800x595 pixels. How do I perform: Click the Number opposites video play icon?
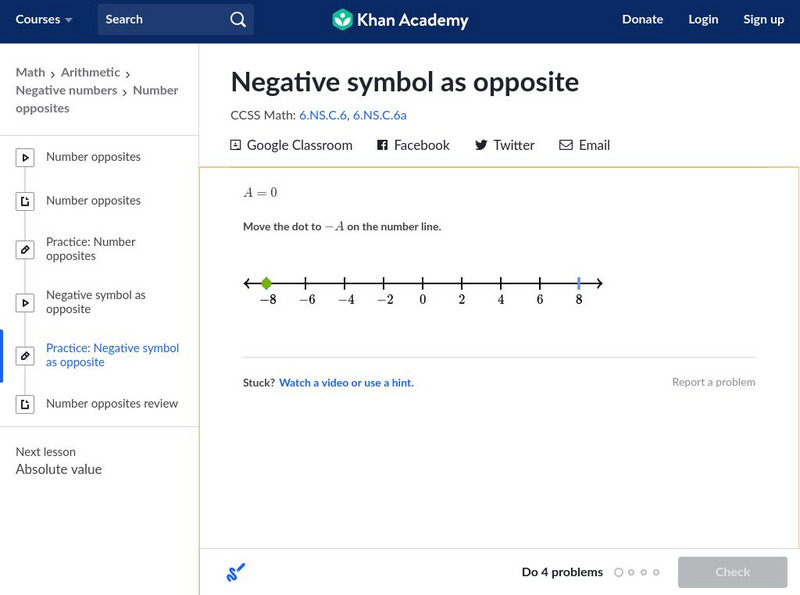(x=25, y=157)
